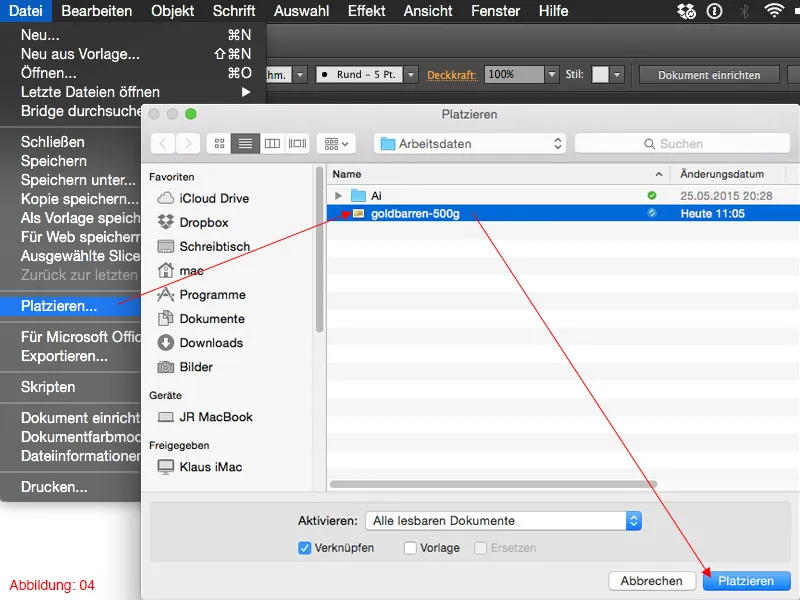Switch to icon view in Platzieren dialog
This screenshot has width=800, height=600.
(x=219, y=144)
